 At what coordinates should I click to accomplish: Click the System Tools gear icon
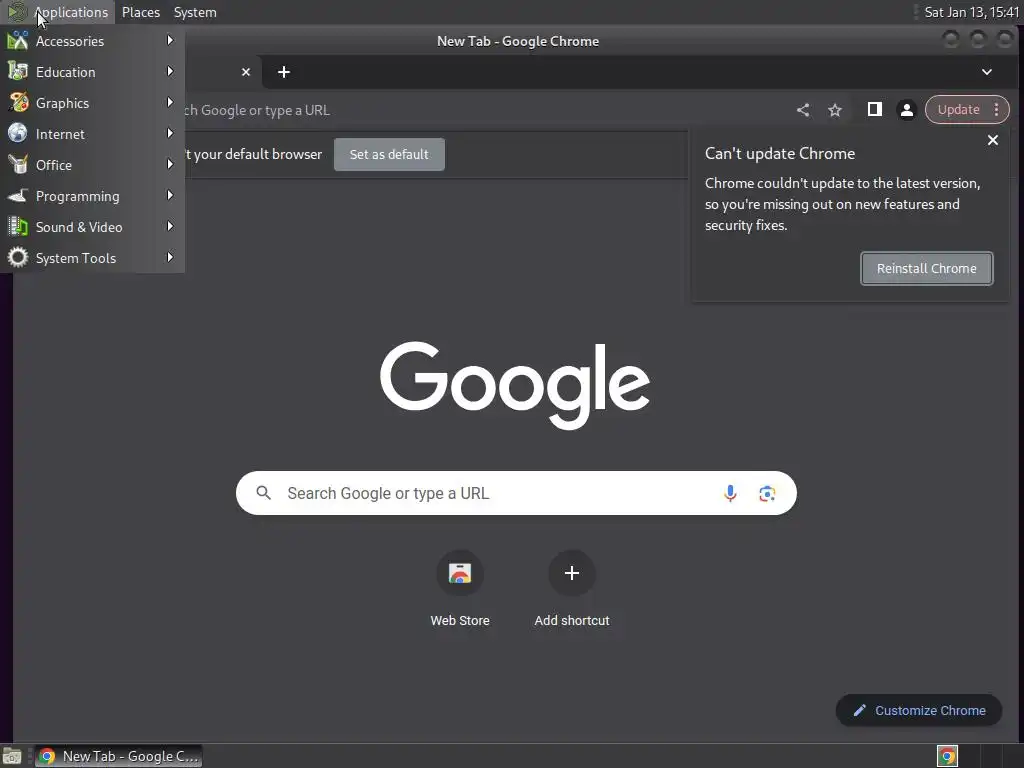pos(18,257)
